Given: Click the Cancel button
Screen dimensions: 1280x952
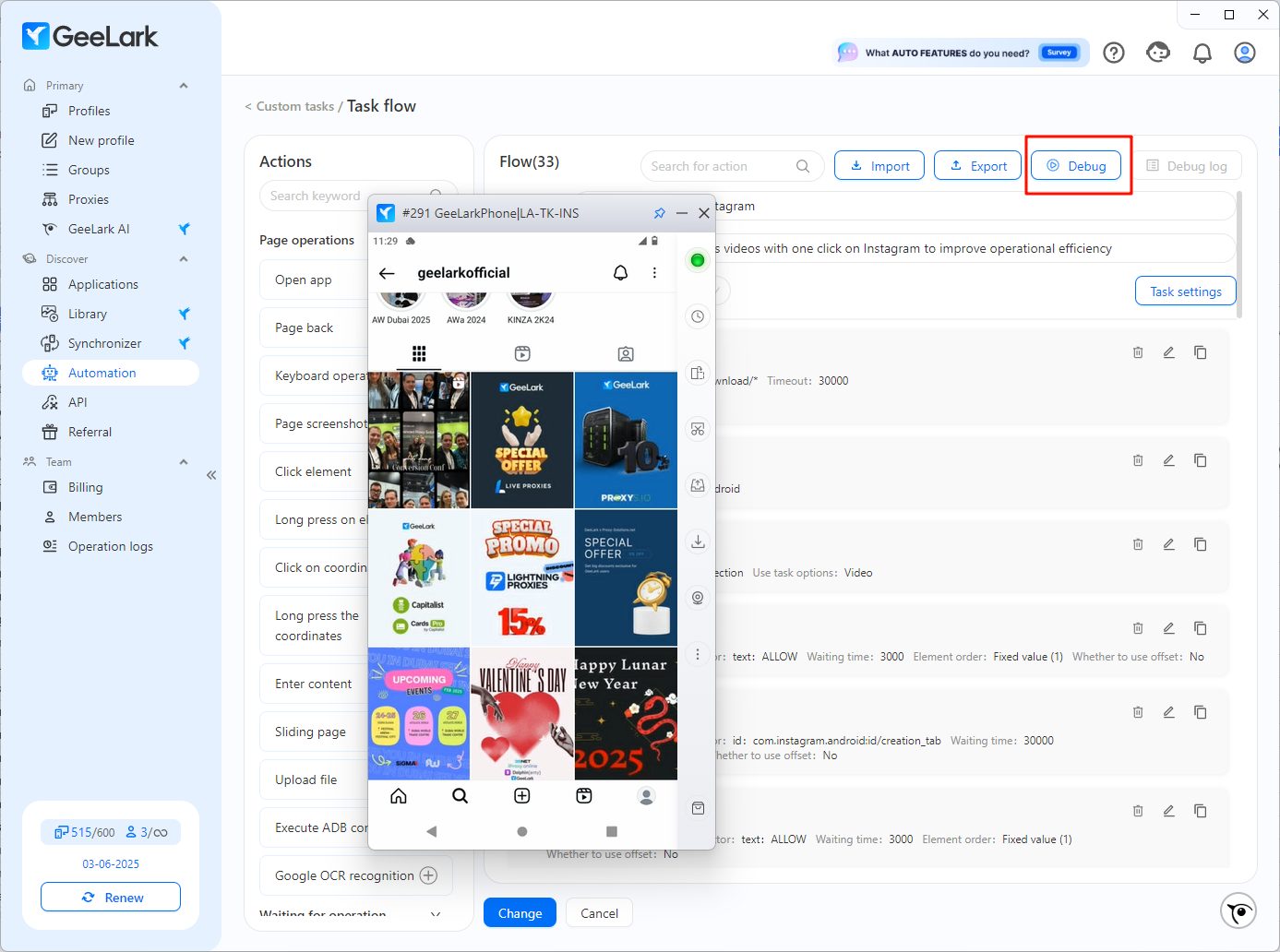Looking at the screenshot, I should 599,913.
